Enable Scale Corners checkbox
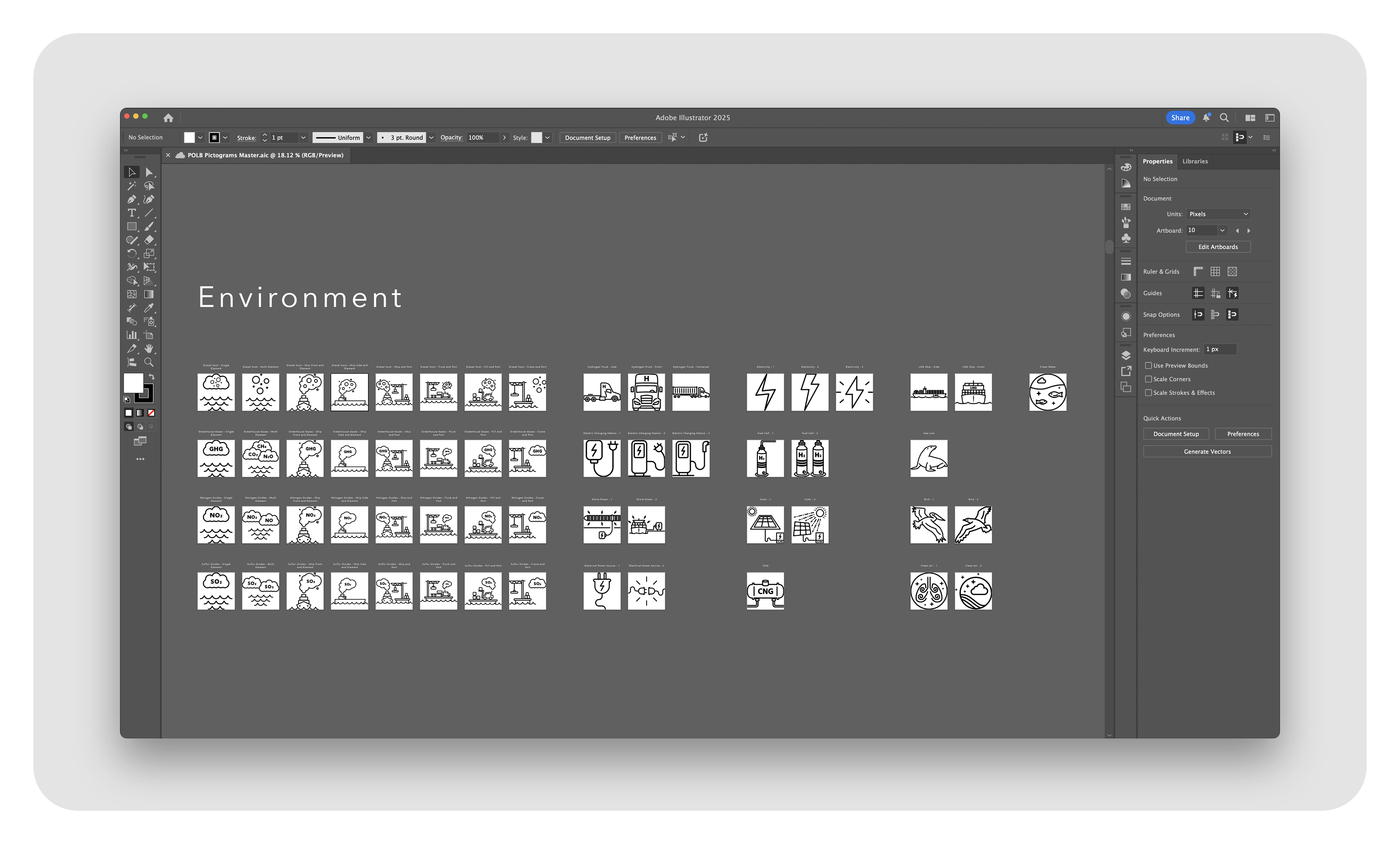The image size is (1400, 844). click(1148, 379)
